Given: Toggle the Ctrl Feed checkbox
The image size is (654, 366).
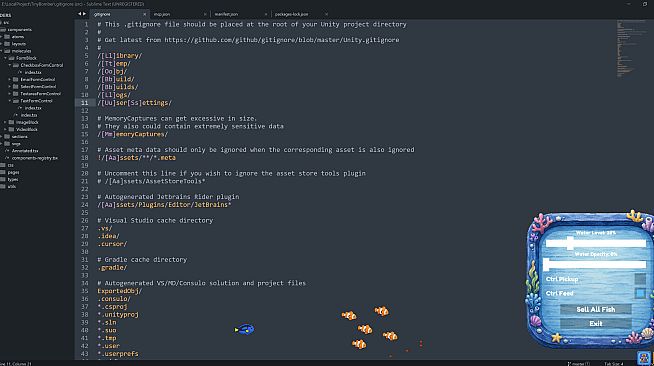Looking at the screenshot, I should (640, 293).
